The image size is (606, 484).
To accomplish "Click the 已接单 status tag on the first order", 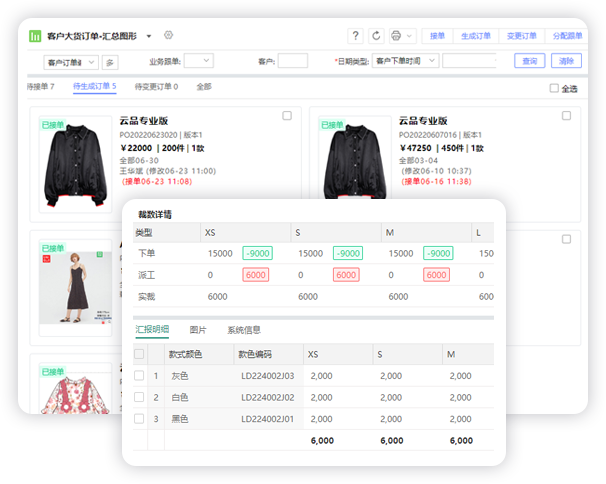I will (54, 125).
